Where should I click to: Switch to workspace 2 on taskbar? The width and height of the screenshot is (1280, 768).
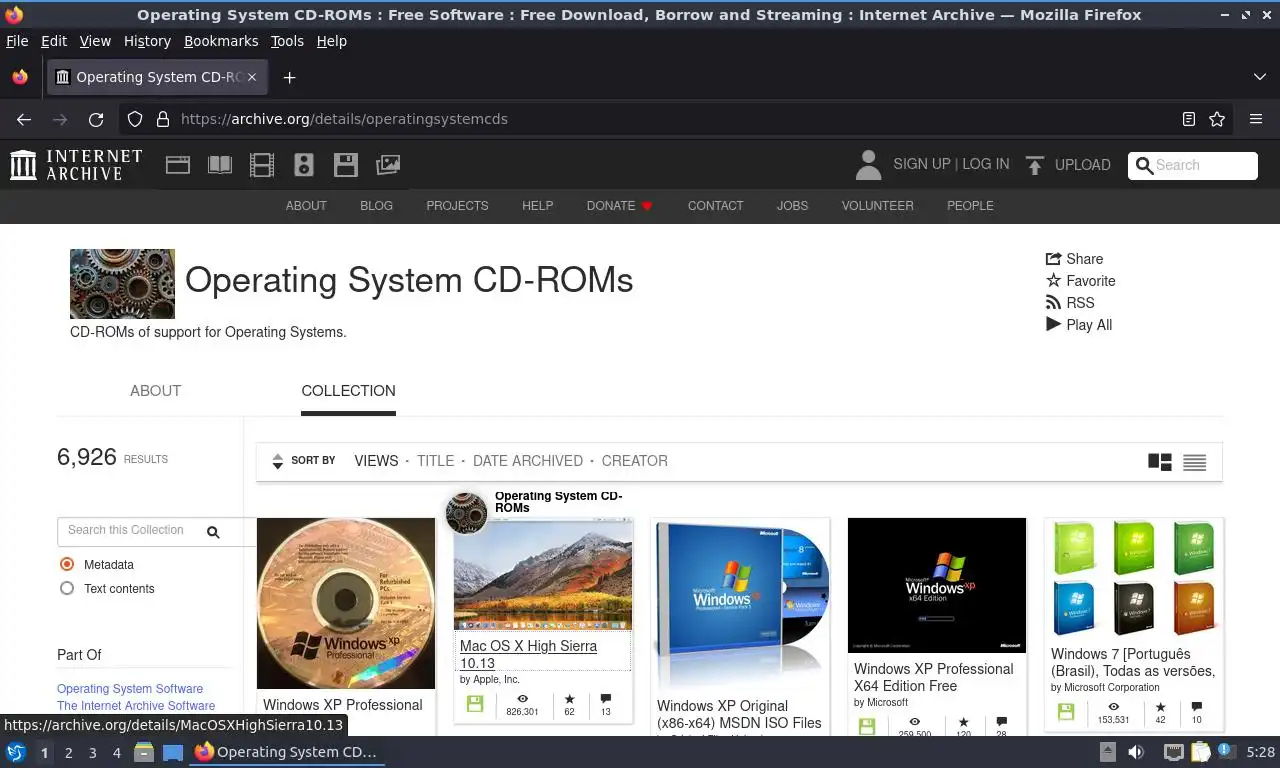[69, 752]
